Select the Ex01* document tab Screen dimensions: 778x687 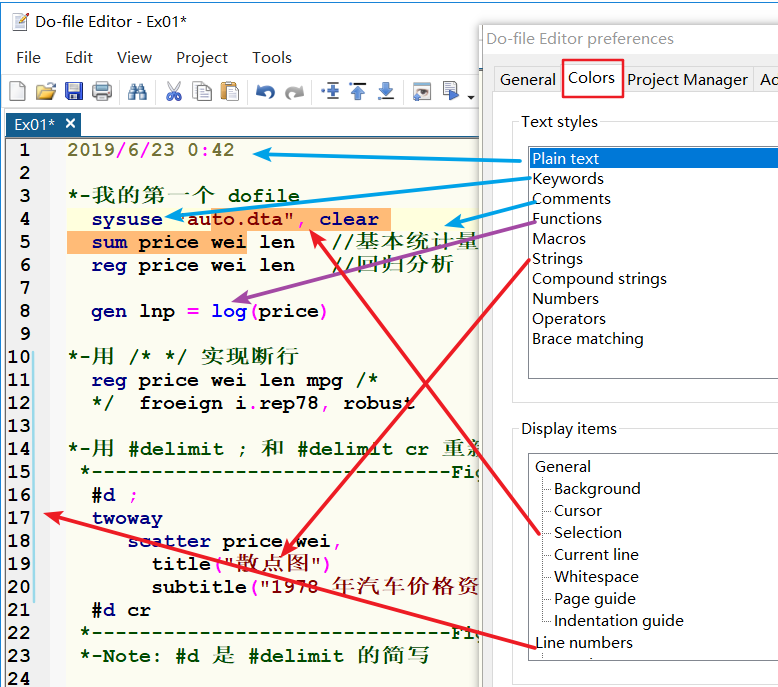coord(43,124)
